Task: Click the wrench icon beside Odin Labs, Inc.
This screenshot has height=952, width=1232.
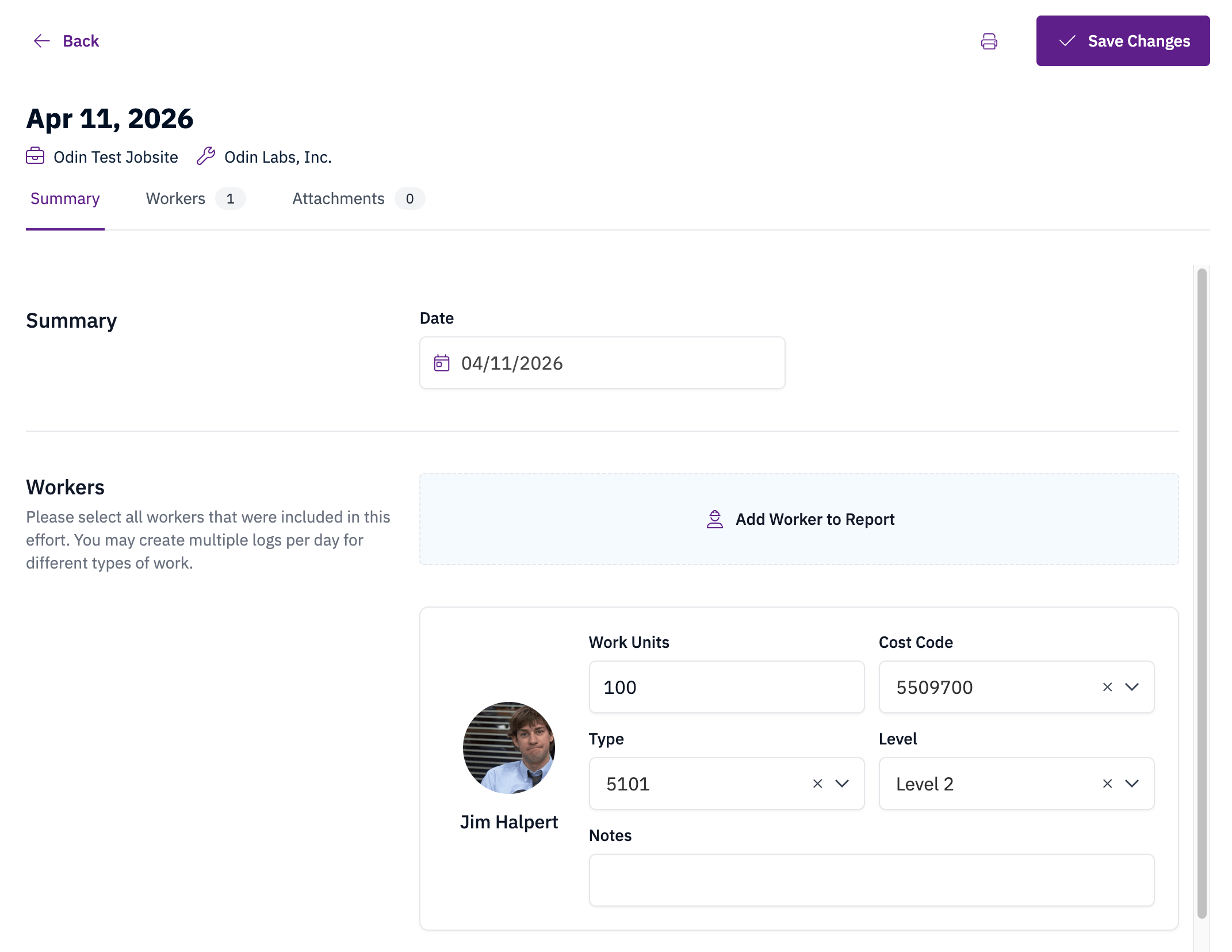Action: (206, 156)
